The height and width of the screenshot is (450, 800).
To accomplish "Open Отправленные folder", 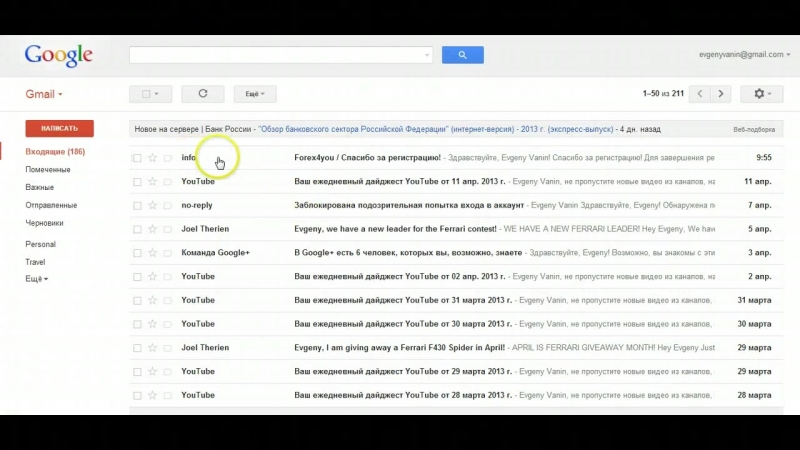I will [51, 205].
